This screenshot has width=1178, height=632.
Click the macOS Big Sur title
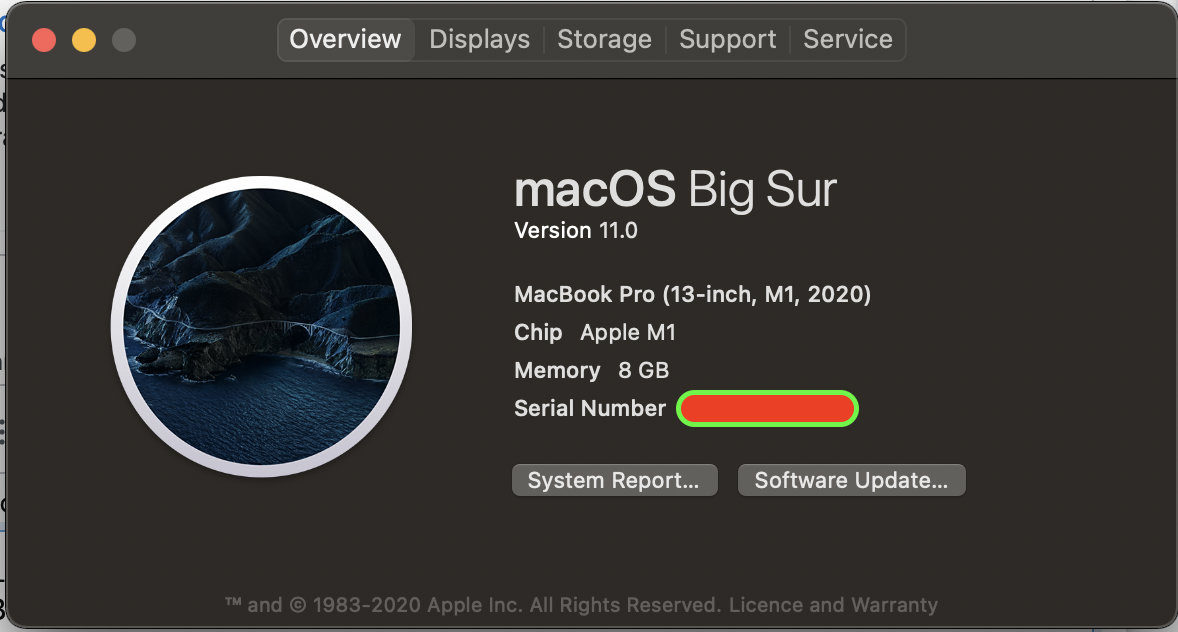(x=675, y=190)
